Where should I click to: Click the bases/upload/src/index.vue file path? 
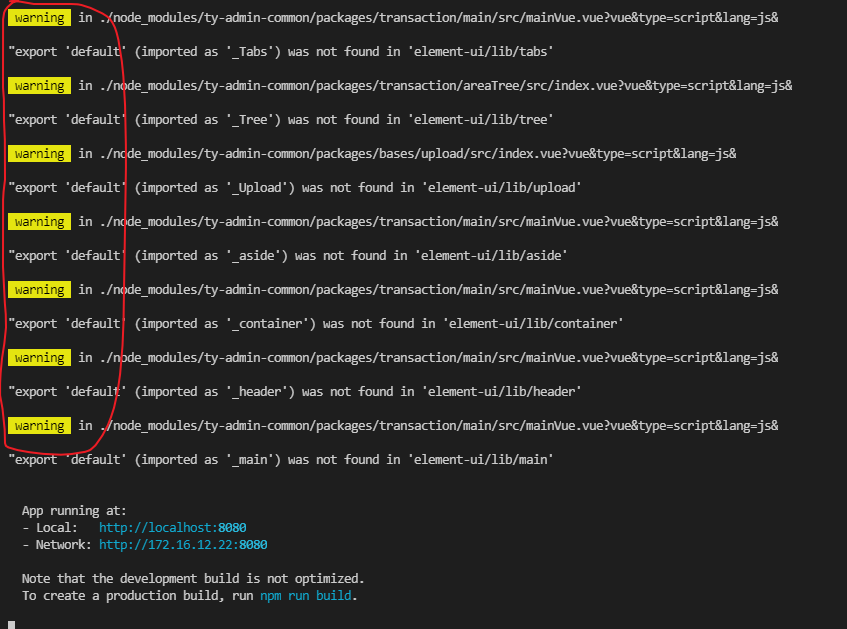418,154
